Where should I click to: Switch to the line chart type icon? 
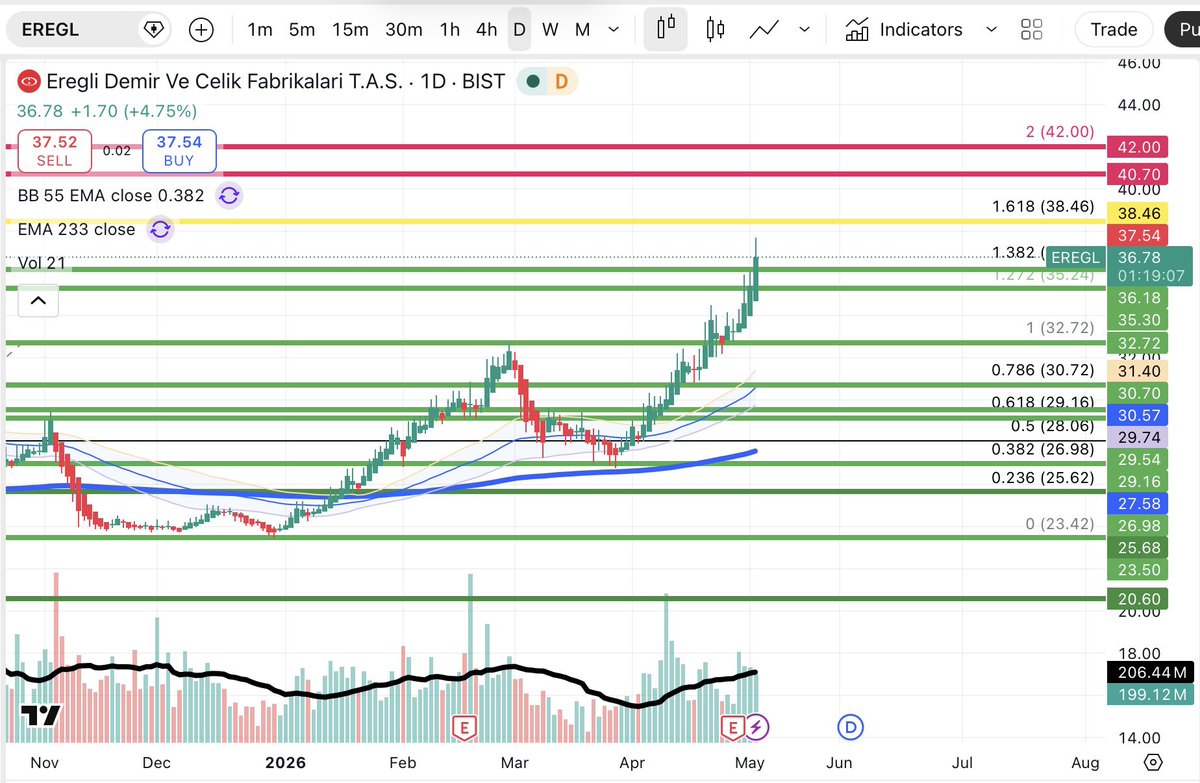coord(765,30)
